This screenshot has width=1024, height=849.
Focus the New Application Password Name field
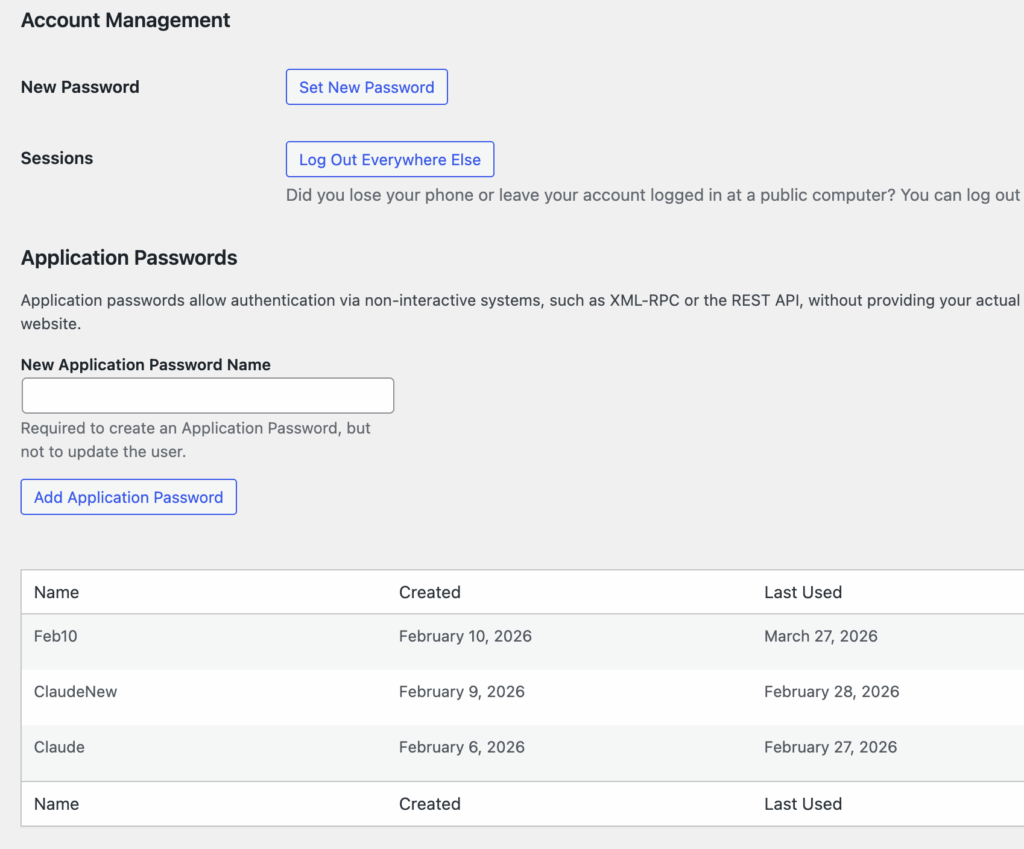coord(207,396)
